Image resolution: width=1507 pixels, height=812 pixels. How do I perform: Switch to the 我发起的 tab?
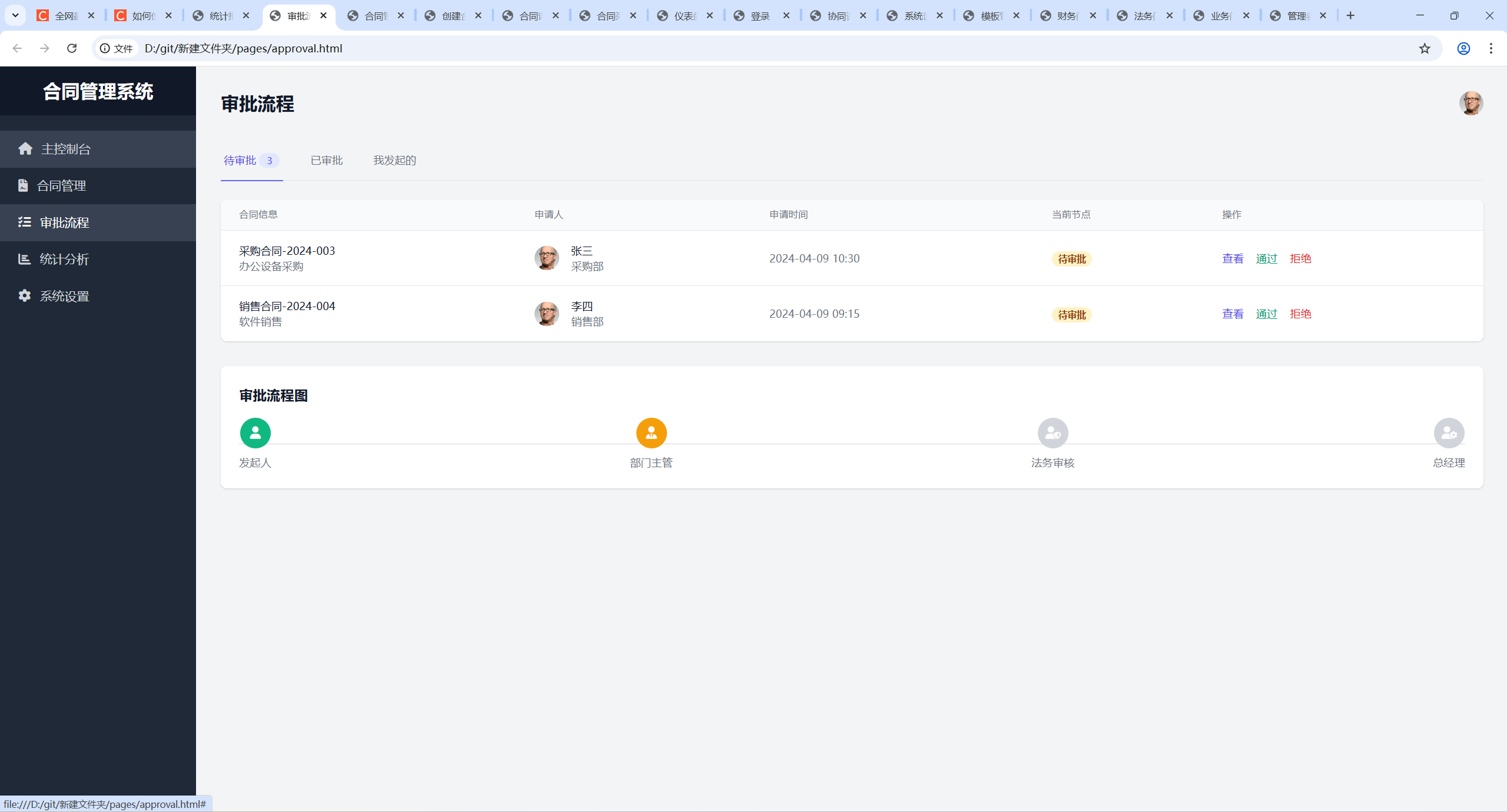point(394,160)
